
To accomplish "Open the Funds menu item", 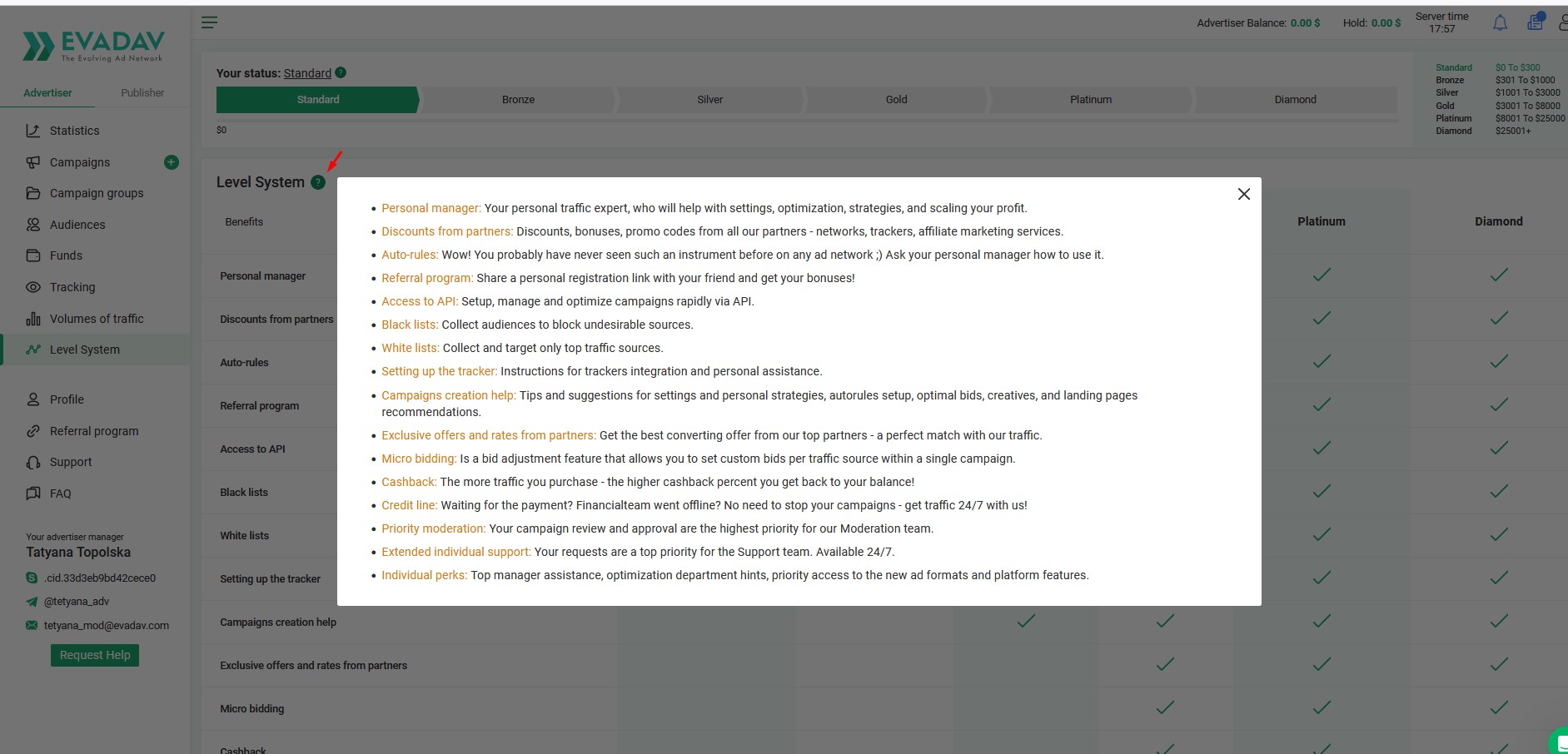I will tap(66, 255).
